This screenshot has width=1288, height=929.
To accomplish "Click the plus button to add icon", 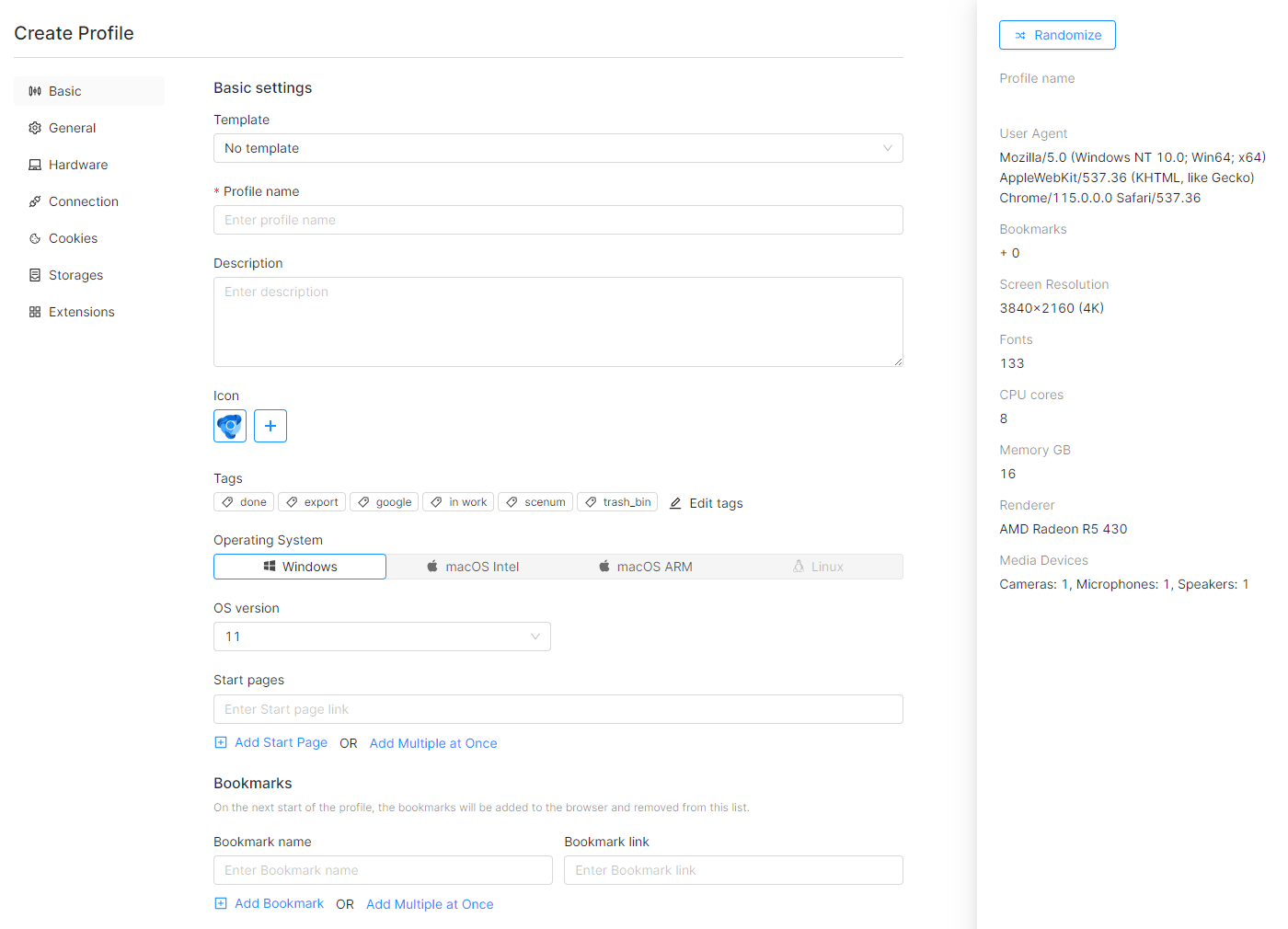I will pyautogui.click(x=270, y=426).
